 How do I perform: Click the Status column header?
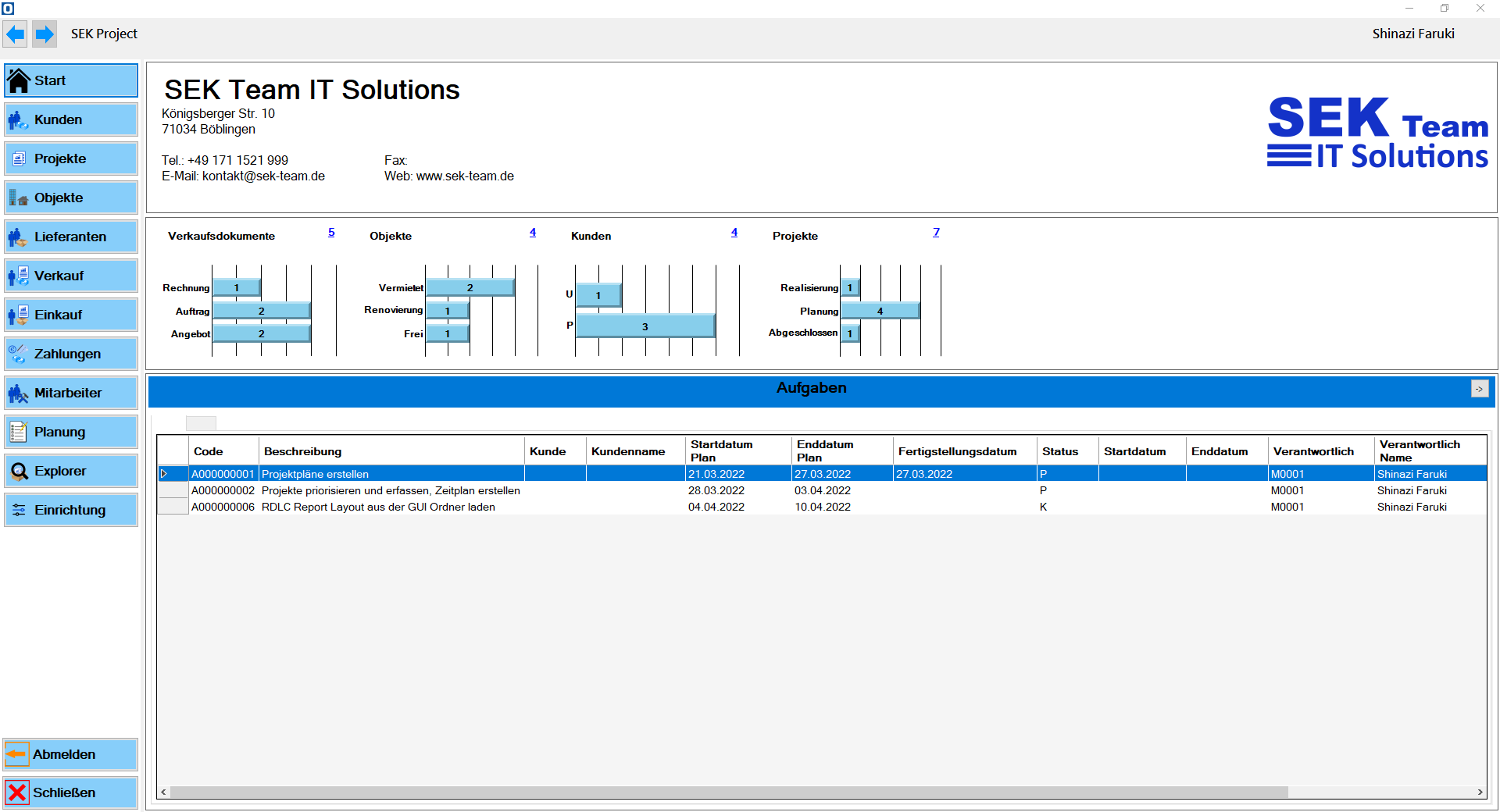pos(1068,451)
